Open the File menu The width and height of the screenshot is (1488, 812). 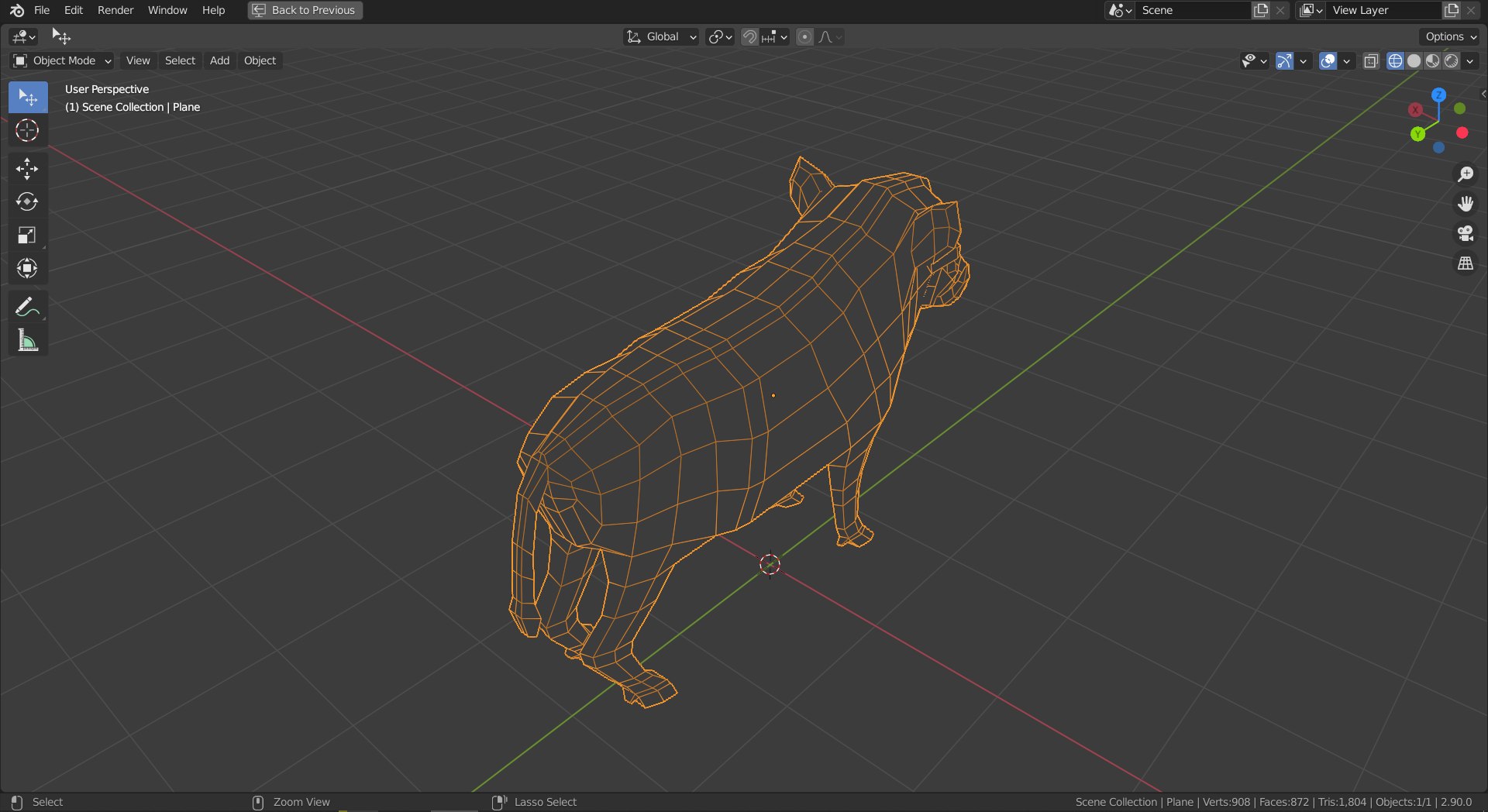click(42, 10)
